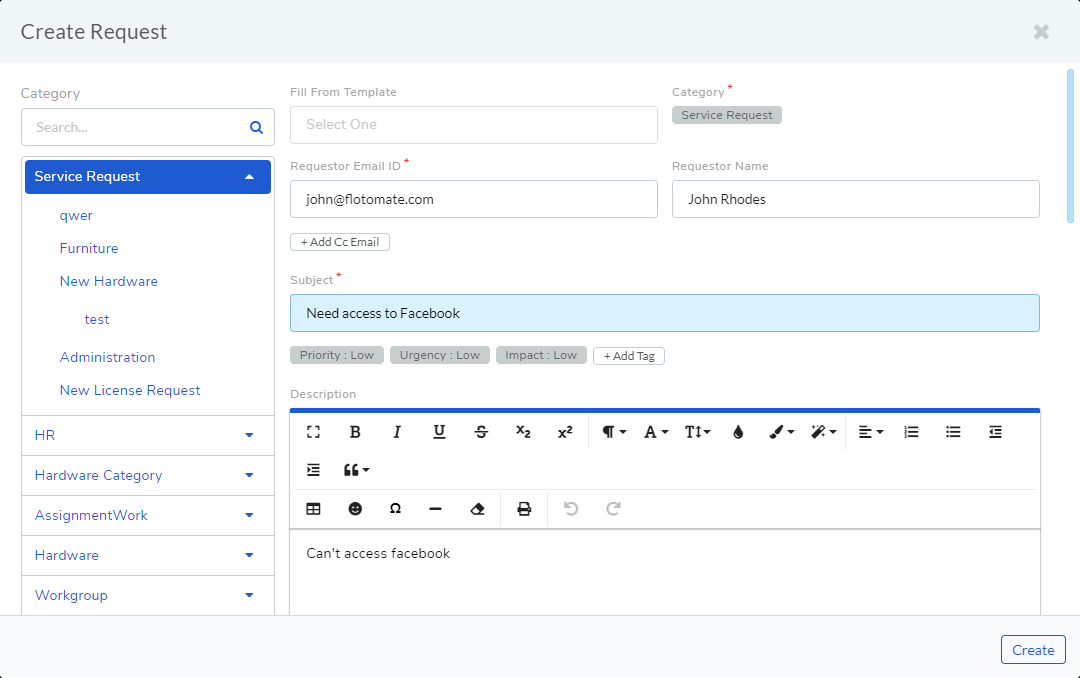Apply strikethrough formatting in editor
This screenshot has width=1080, height=678.
[481, 432]
